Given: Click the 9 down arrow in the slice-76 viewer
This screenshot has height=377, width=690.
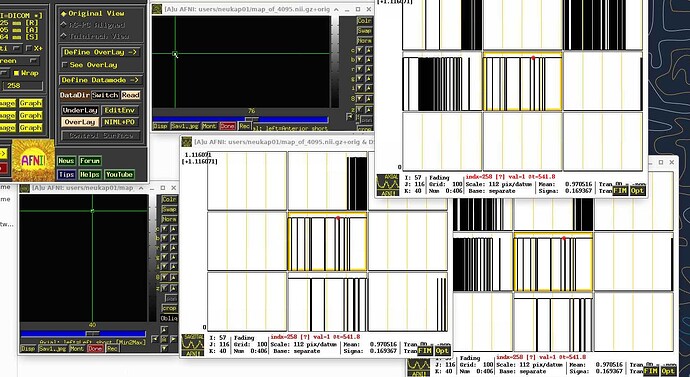Looking at the screenshot, I should tap(360, 99).
